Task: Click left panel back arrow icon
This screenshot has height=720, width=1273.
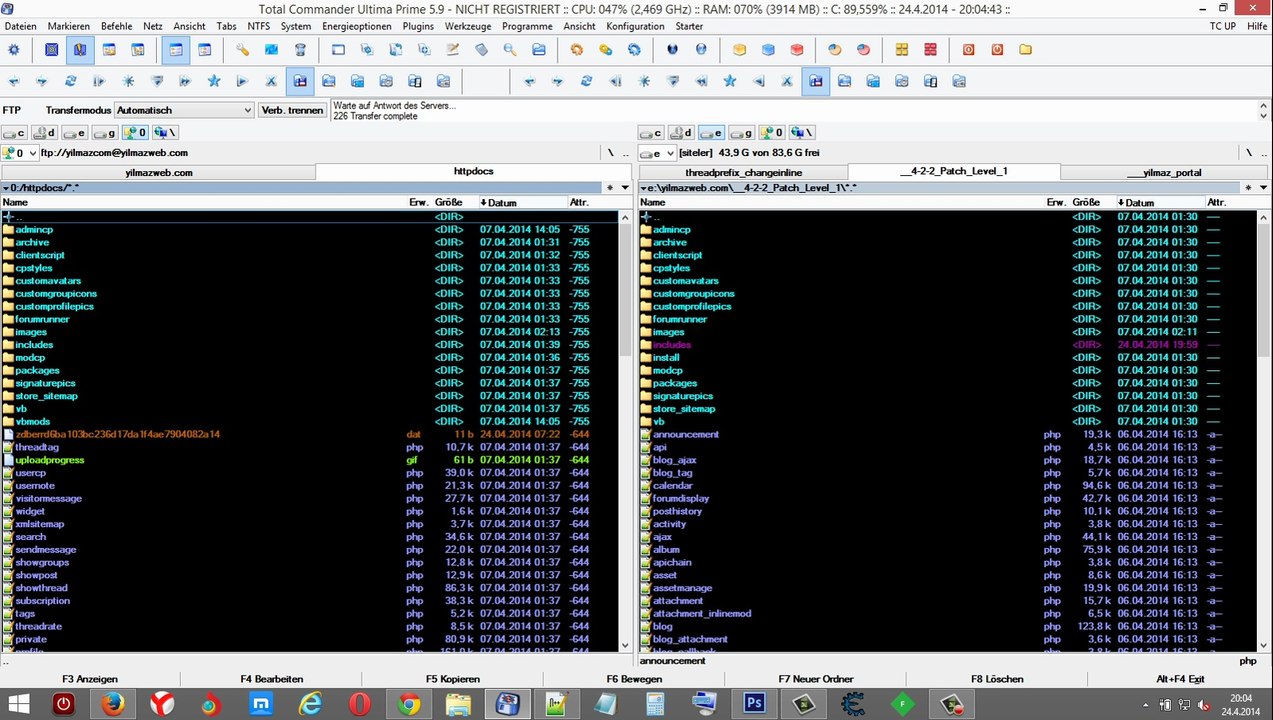Action: pos(13,81)
